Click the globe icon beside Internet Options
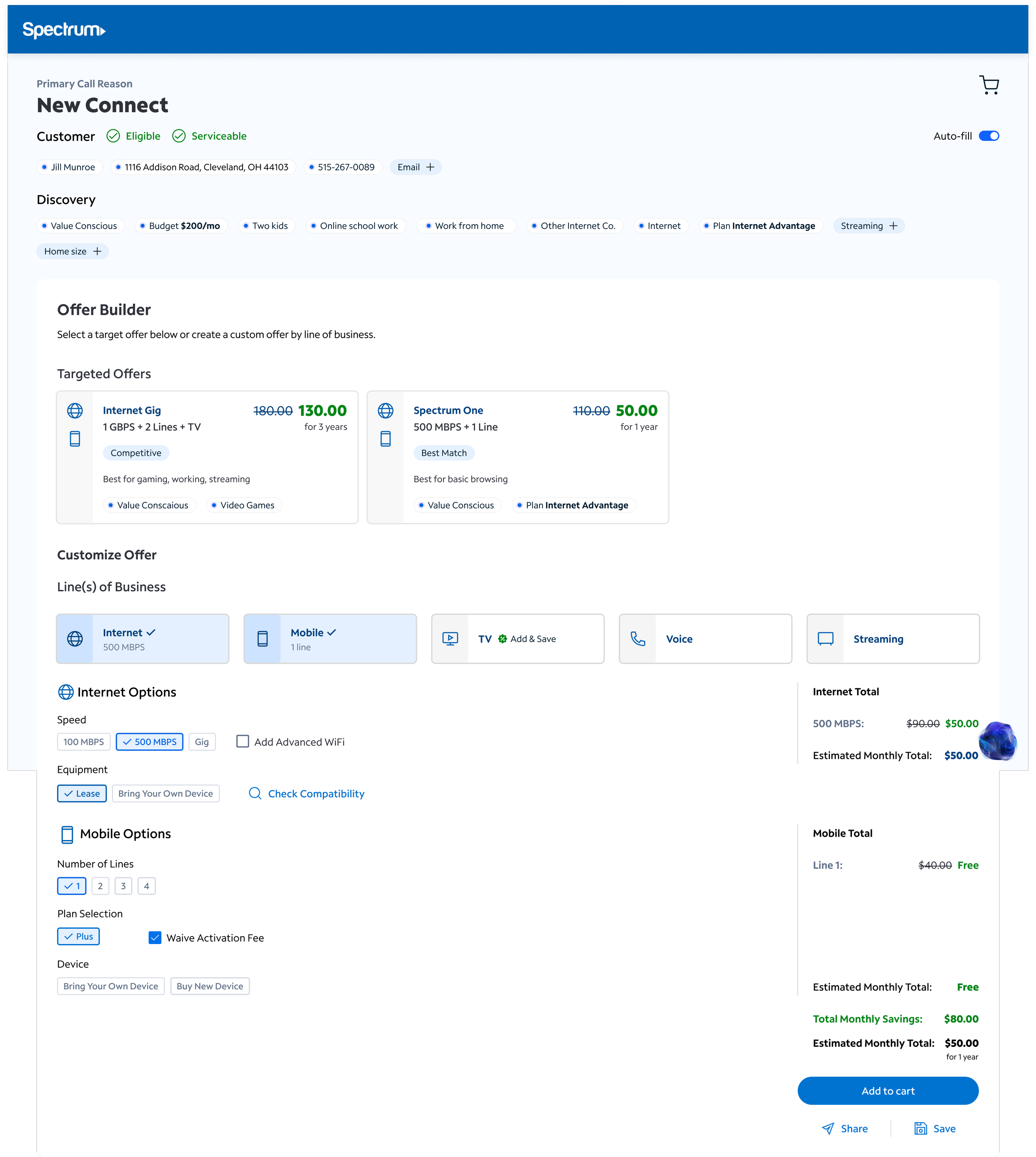 point(65,692)
